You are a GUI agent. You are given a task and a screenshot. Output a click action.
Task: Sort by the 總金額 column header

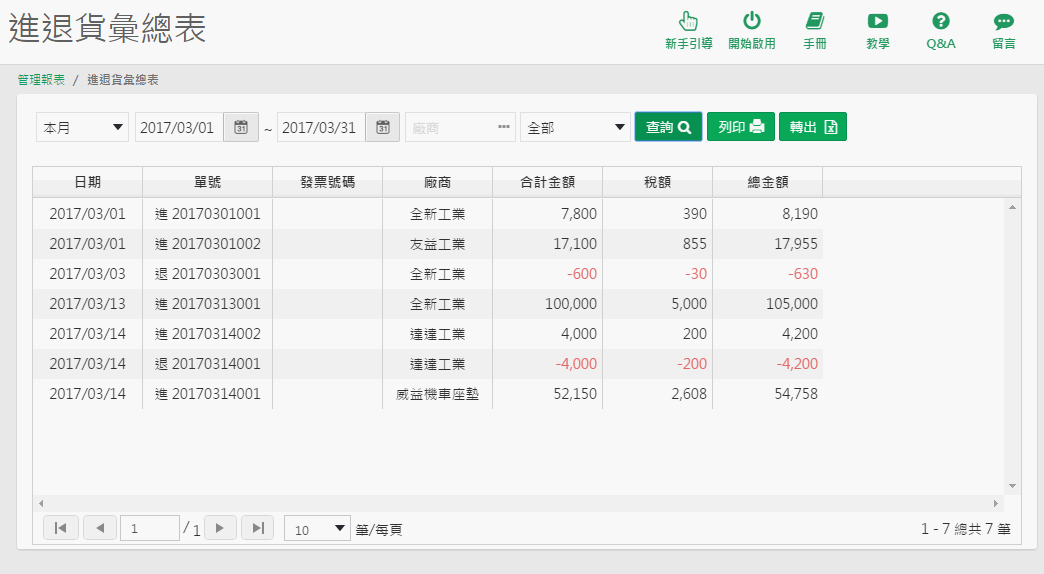(768, 182)
